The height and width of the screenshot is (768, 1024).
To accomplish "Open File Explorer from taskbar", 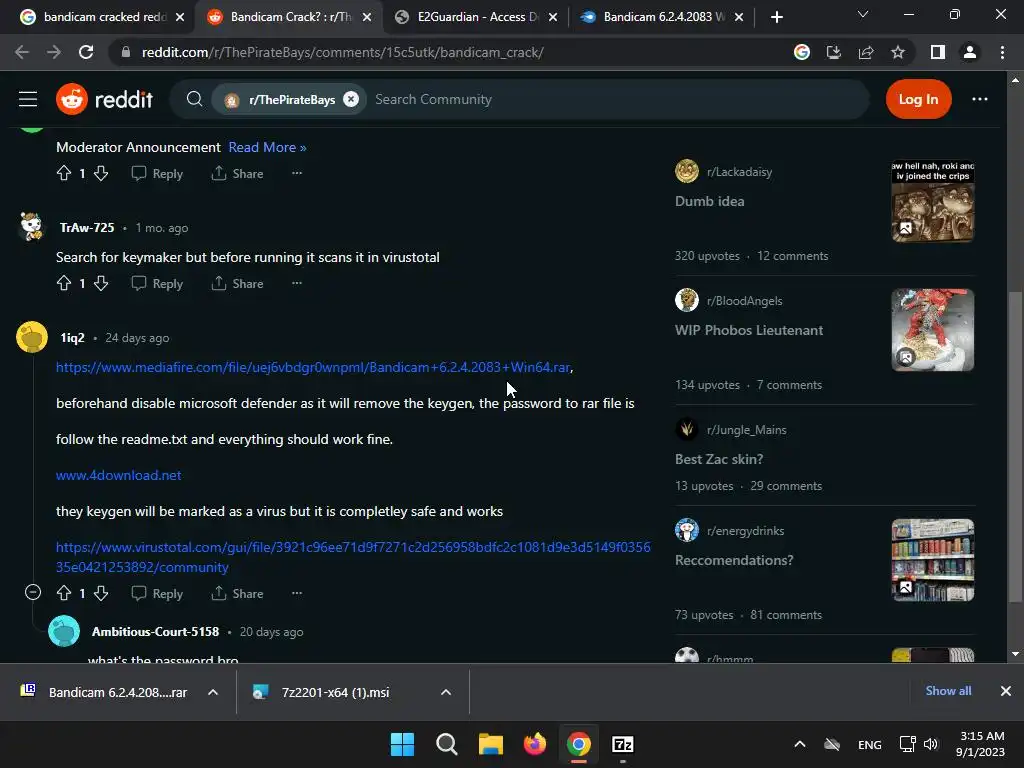I will [x=490, y=744].
